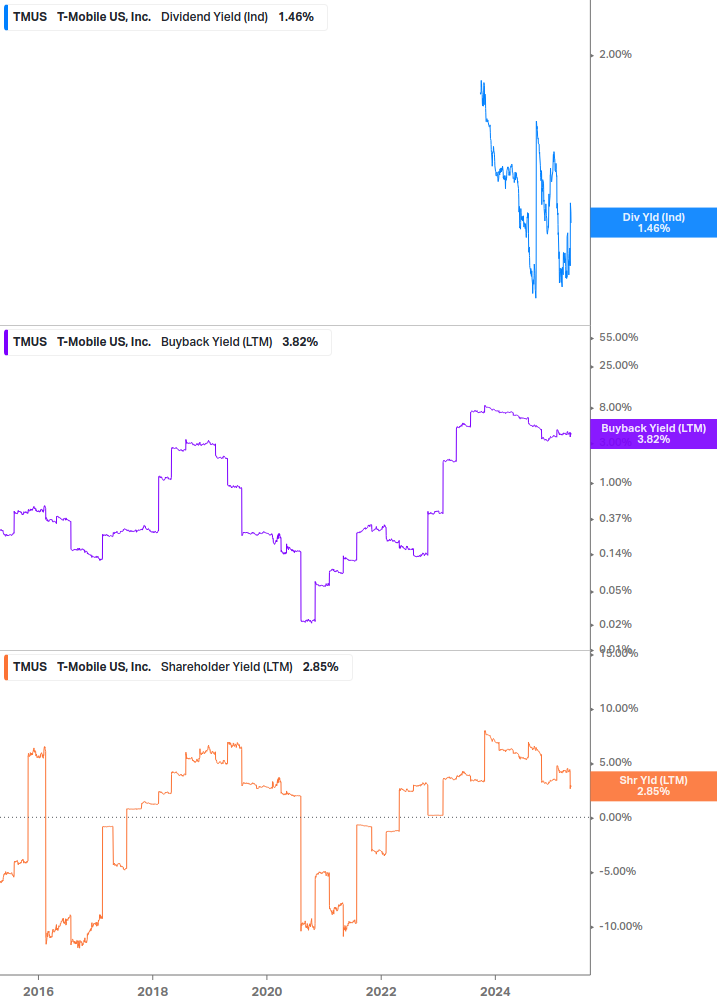
Task: Click the 10.00% axis label in shareholder yield chart
Action: point(618,708)
